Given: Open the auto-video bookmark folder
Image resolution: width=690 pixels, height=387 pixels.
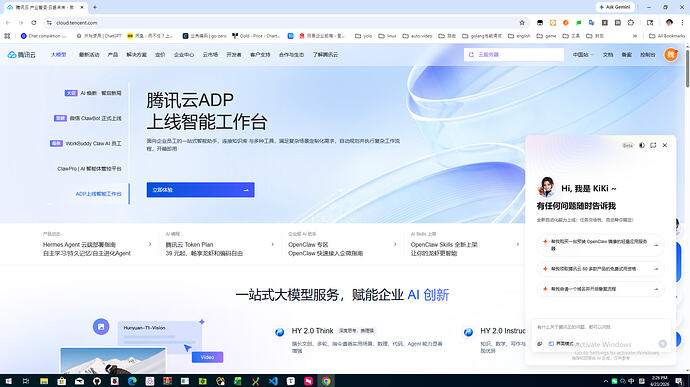Looking at the screenshot, I should click(417, 36).
